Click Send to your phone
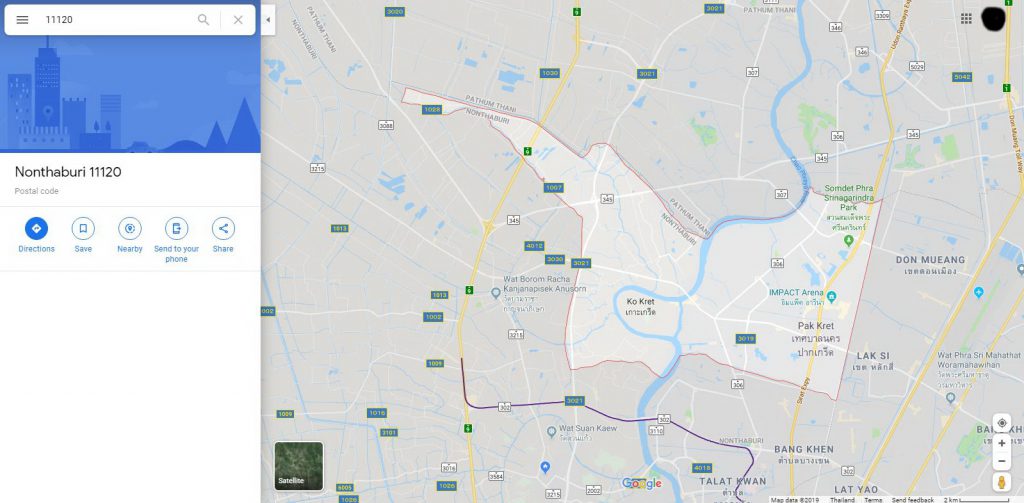The image size is (1024, 503). coord(176,229)
